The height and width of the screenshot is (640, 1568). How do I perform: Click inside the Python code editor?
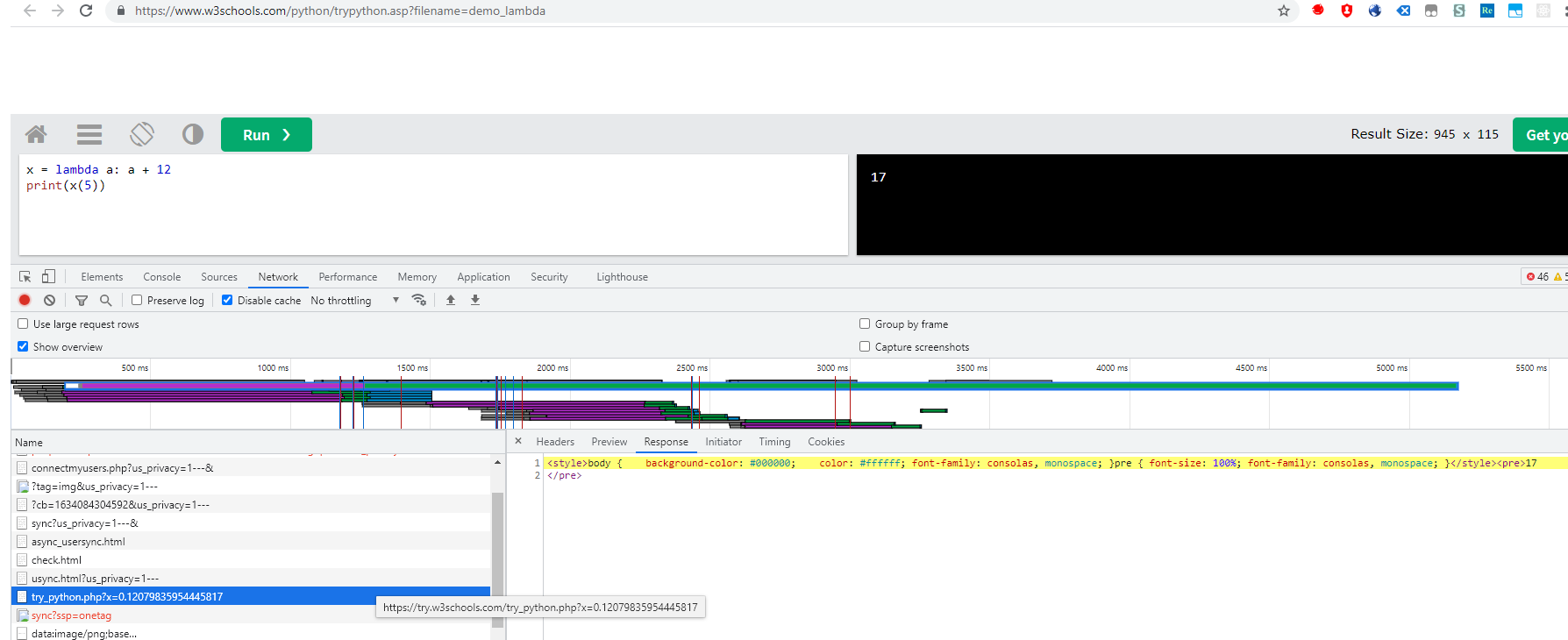click(x=433, y=204)
